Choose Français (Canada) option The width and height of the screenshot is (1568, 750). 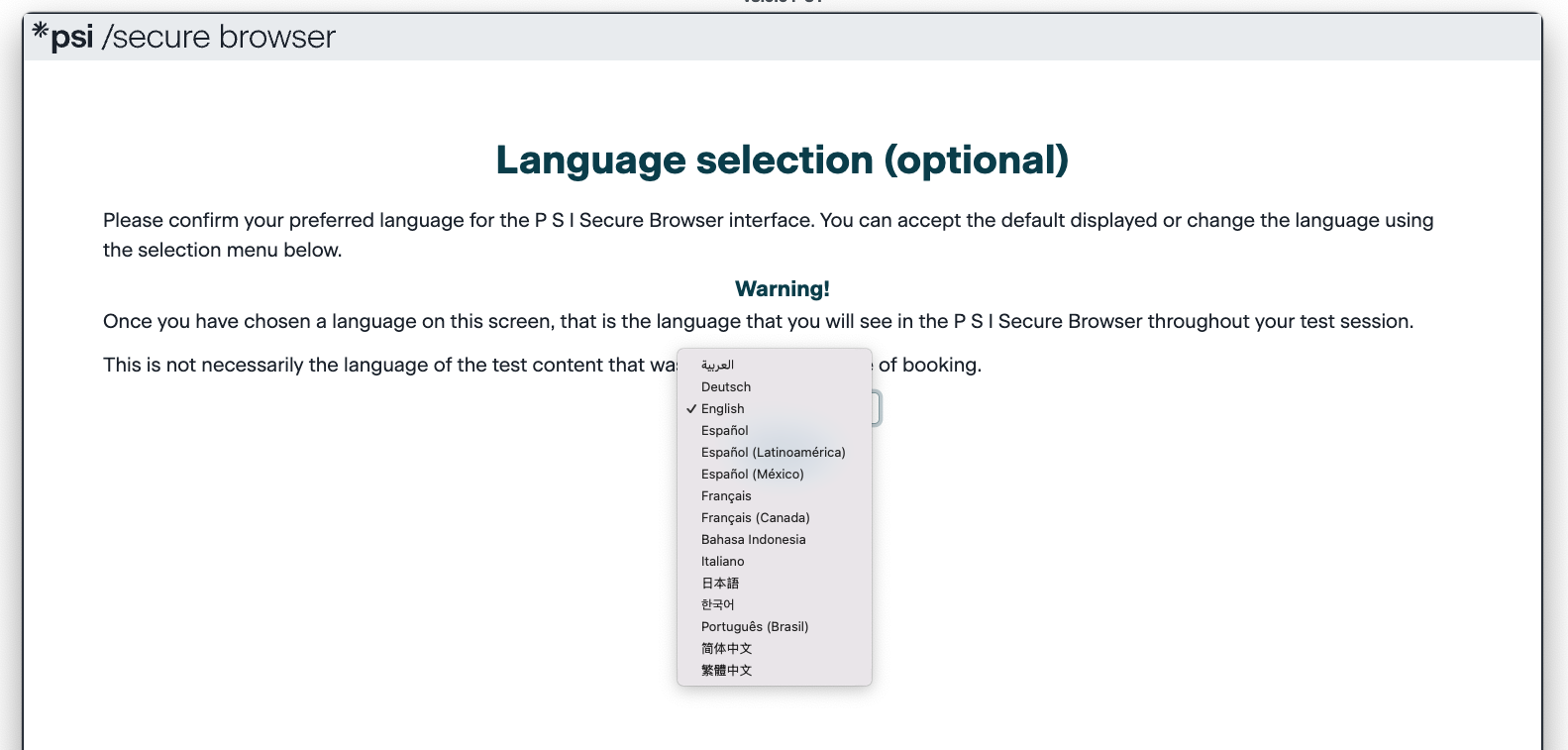[x=755, y=518]
